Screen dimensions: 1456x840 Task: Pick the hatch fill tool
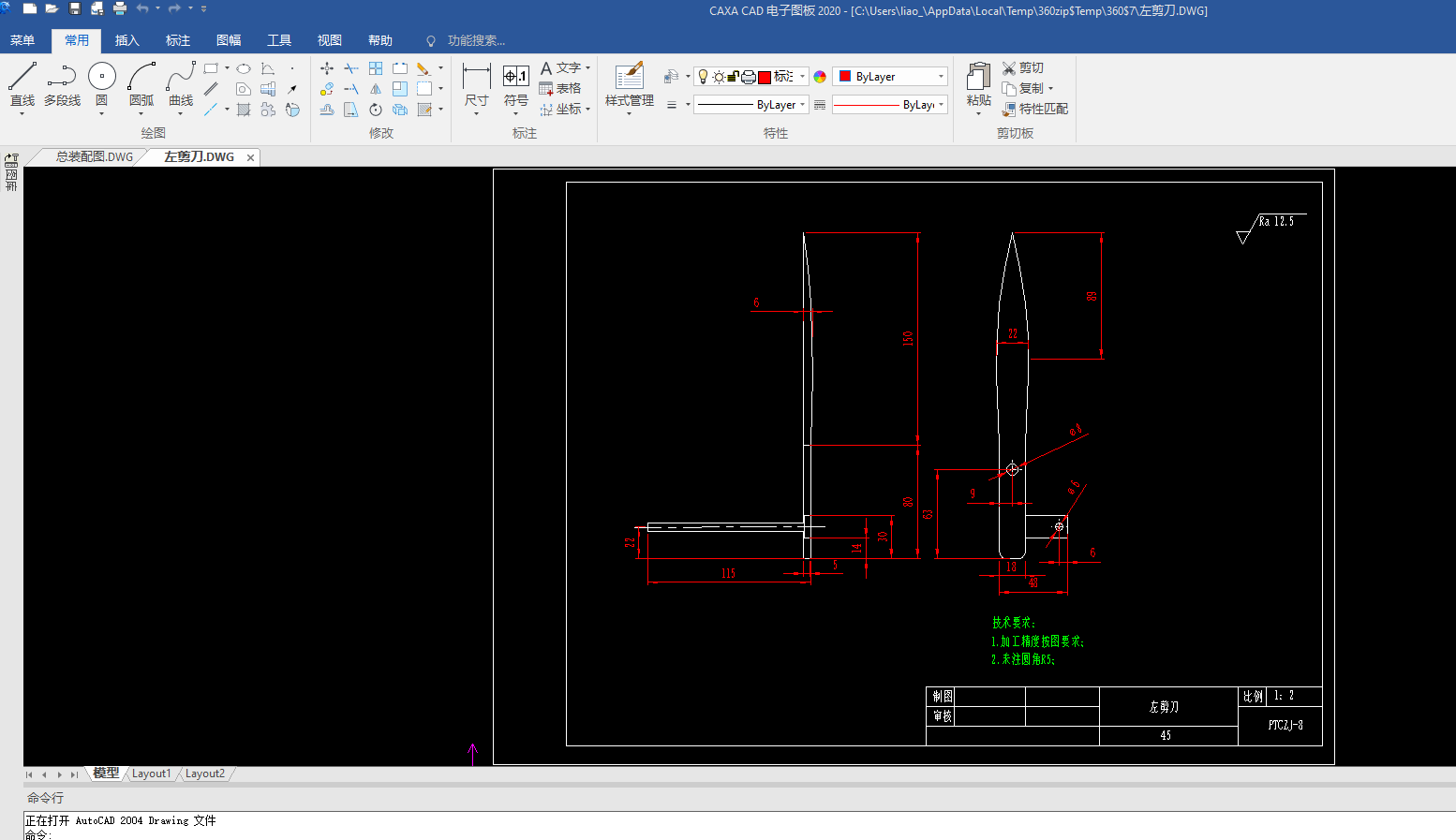point(243,110)
